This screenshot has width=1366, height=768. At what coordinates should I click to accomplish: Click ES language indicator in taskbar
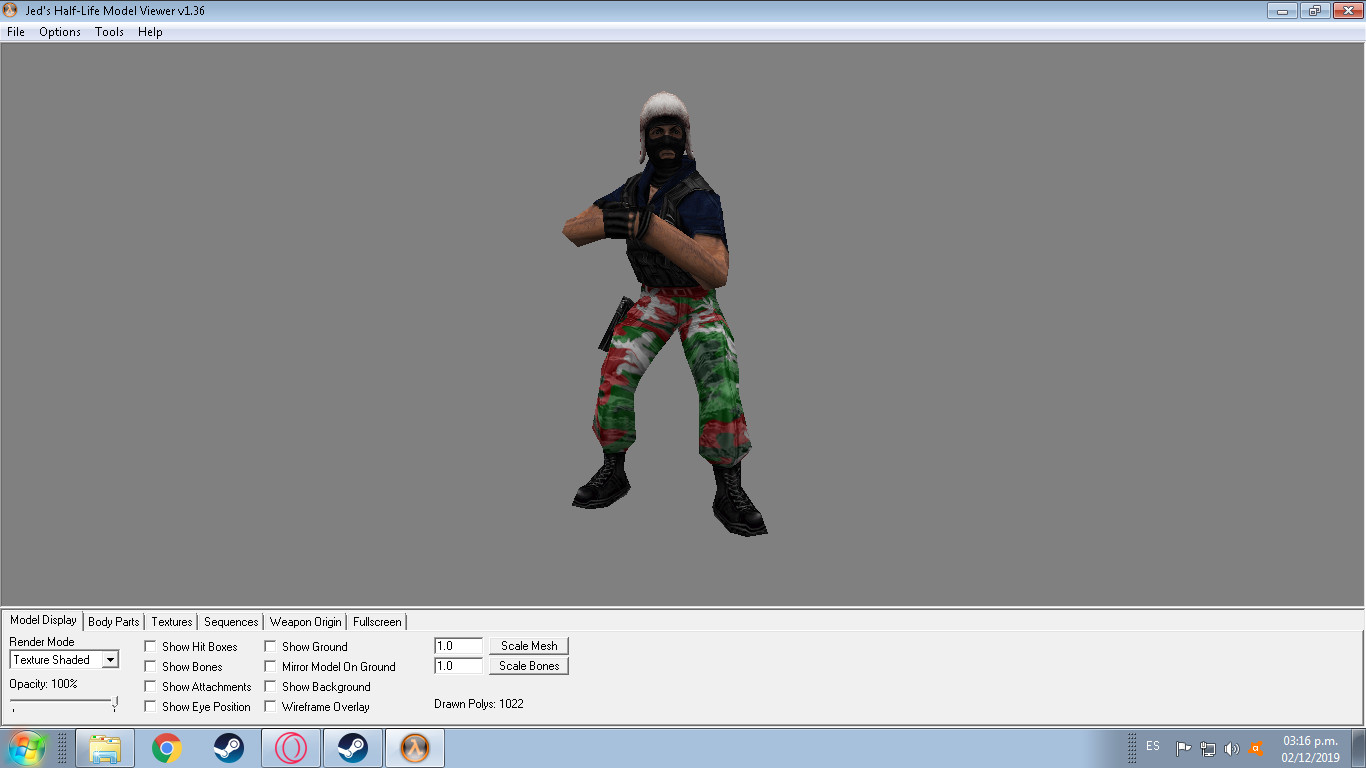click(x=1153, y=746)
